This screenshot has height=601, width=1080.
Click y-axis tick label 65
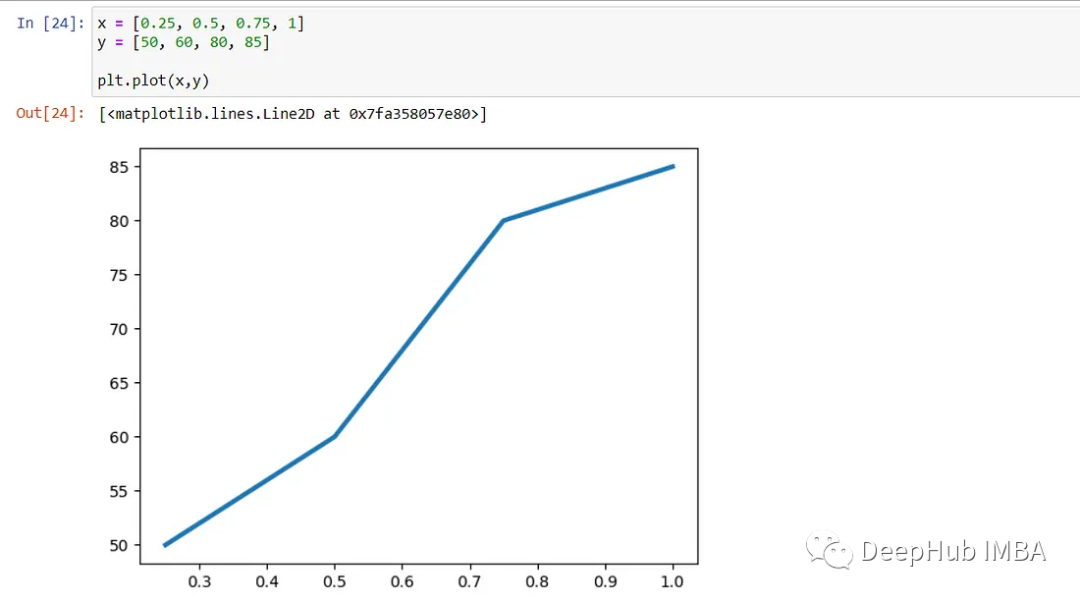pyautogui.click(x=118, y=383)
